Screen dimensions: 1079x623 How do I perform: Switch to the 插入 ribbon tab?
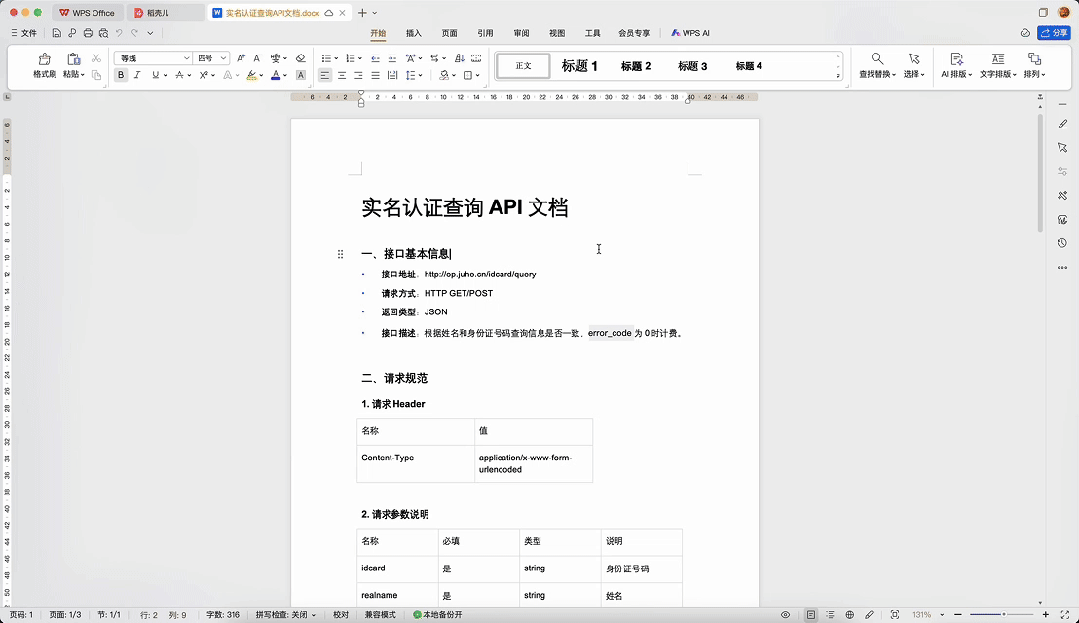(x=414, y=32)
